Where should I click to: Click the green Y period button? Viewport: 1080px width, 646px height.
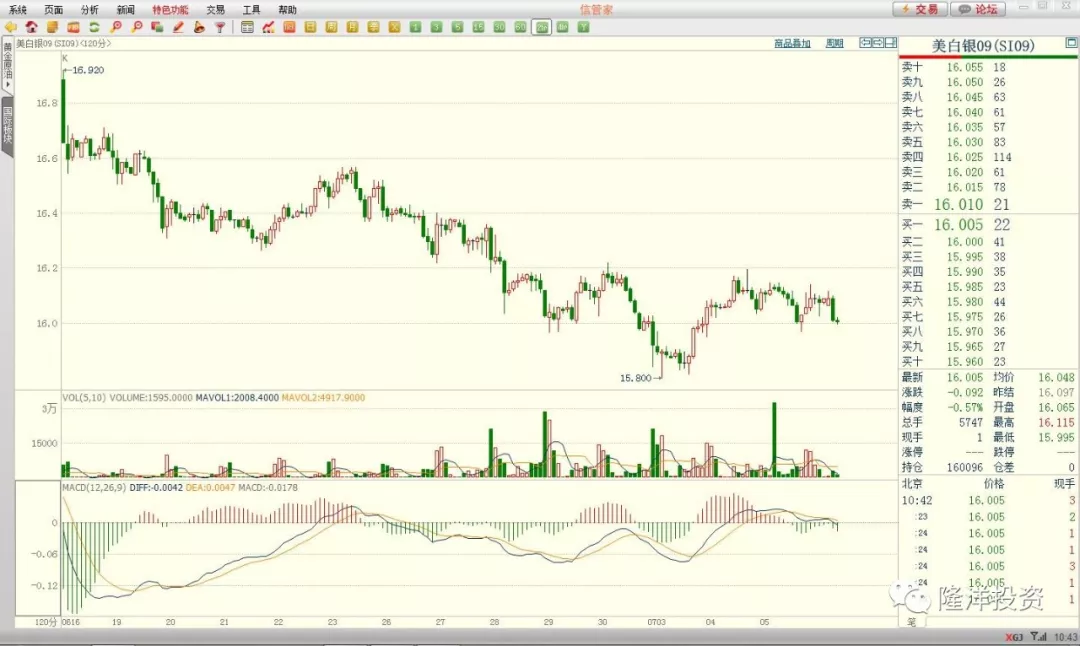[583, 27]
